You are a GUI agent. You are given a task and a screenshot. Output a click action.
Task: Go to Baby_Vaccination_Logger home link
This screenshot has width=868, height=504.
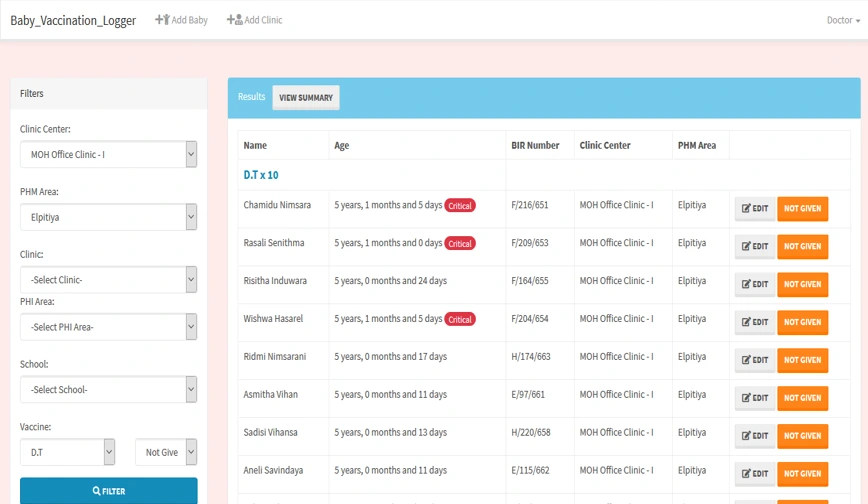tap(73, 20)
